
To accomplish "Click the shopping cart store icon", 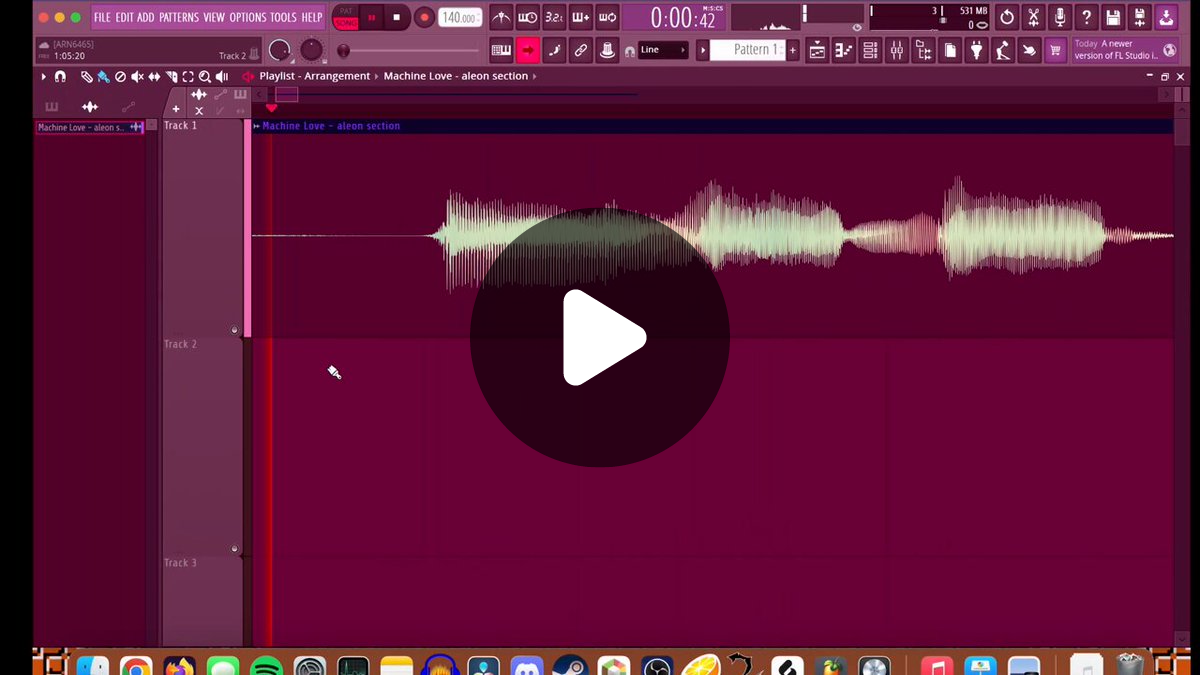I will 1055,50.
